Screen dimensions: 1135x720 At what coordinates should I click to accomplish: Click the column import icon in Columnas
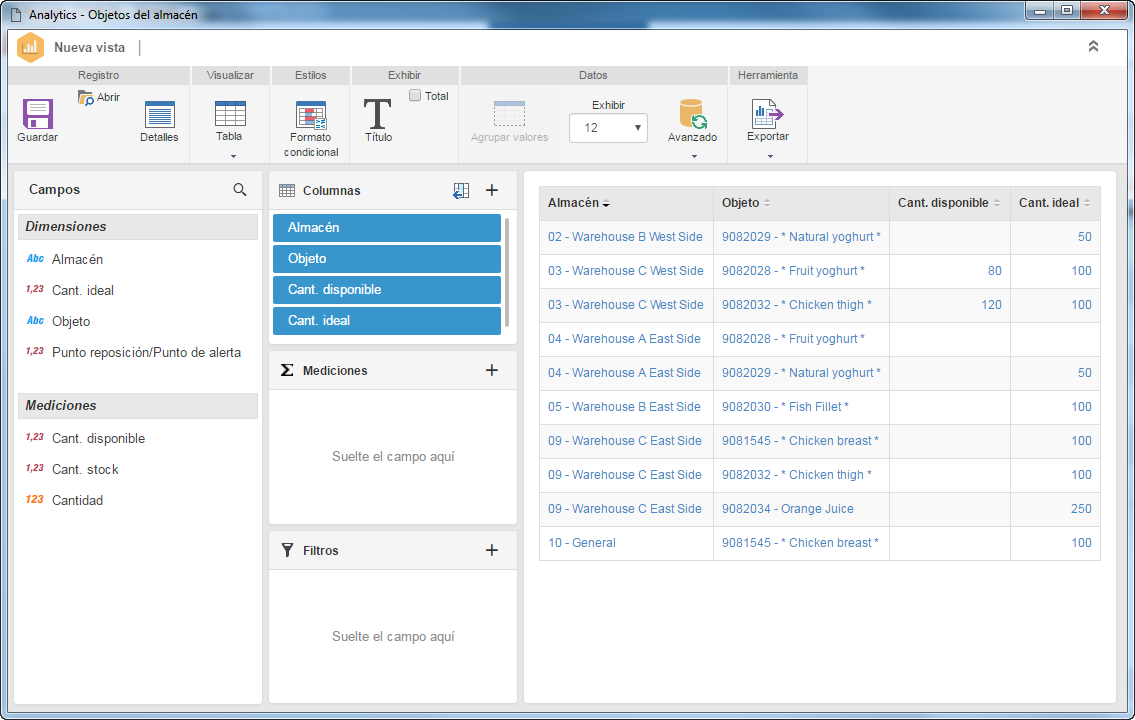coord(461,190)
